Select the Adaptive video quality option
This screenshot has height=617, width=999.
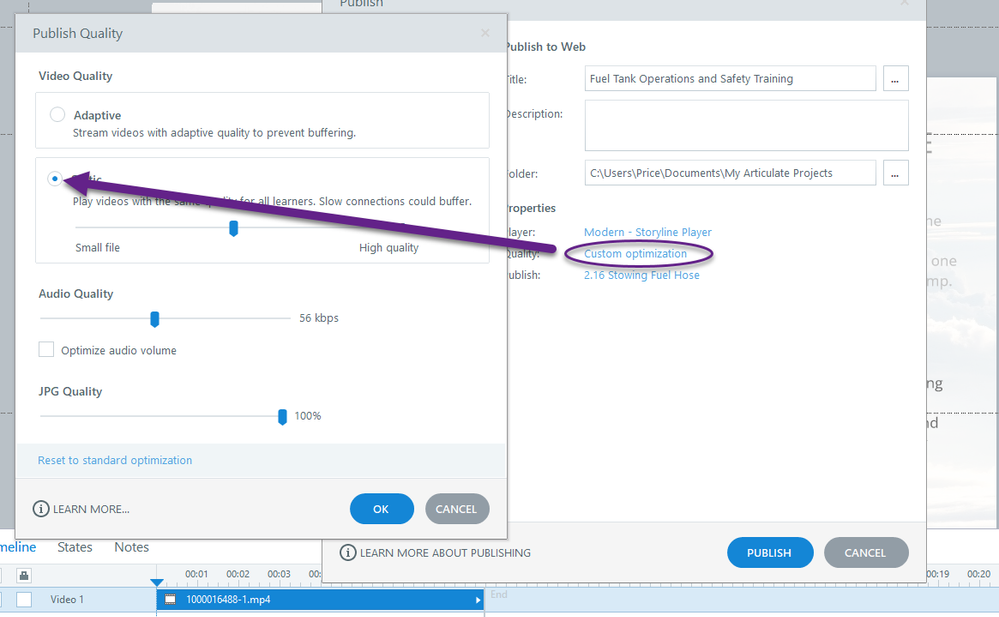point(57,114)
